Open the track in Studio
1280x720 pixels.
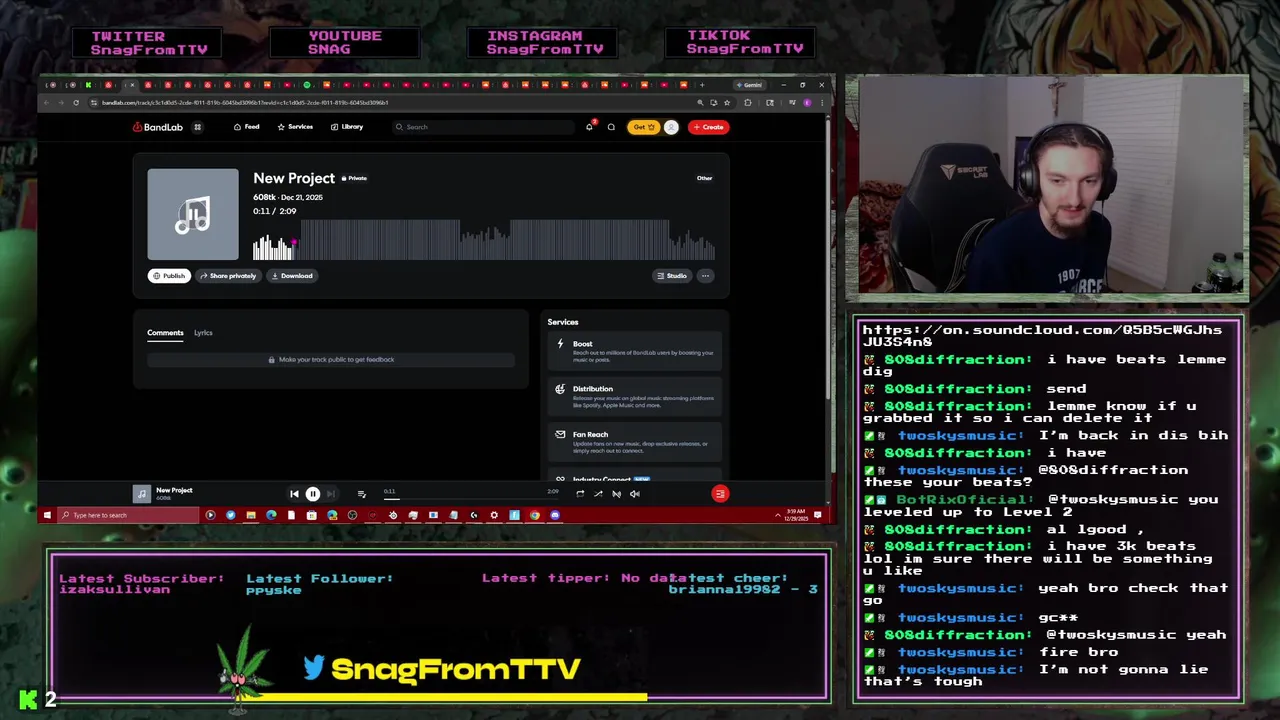click(672, 276)
